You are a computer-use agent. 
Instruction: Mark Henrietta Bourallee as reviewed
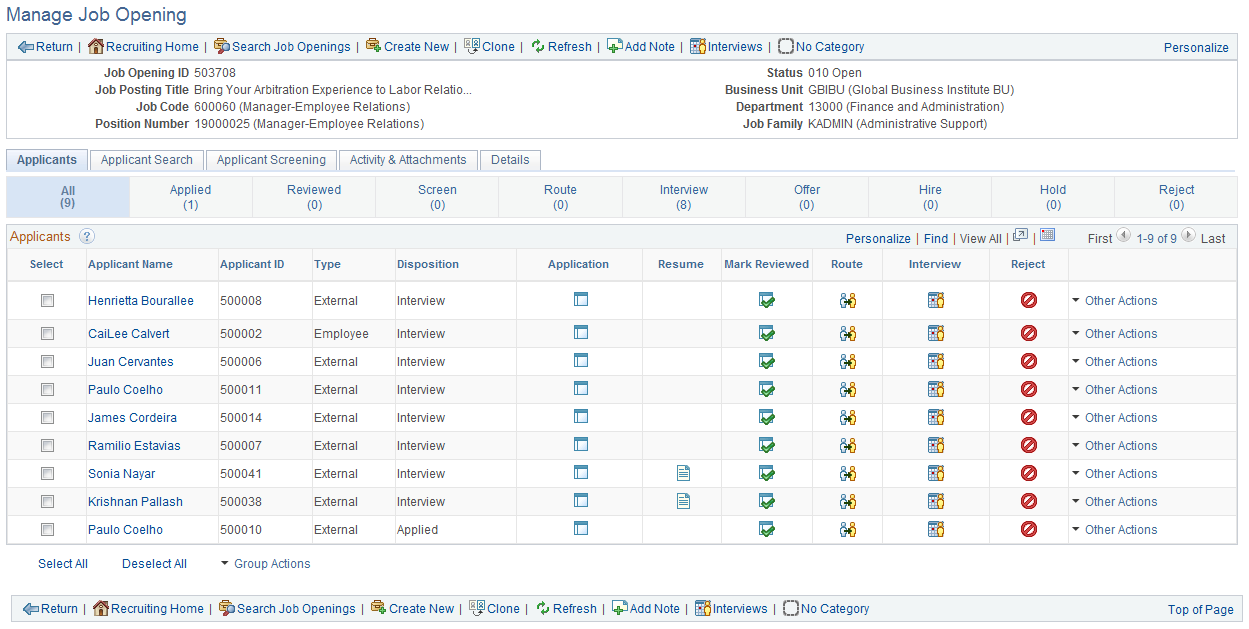[766, 300]
